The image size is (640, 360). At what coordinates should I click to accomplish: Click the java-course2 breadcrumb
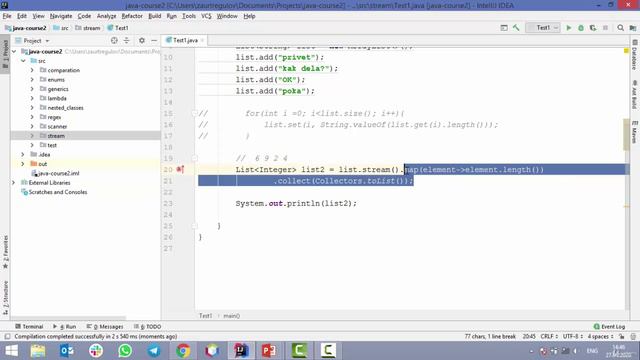click(26, 28)
